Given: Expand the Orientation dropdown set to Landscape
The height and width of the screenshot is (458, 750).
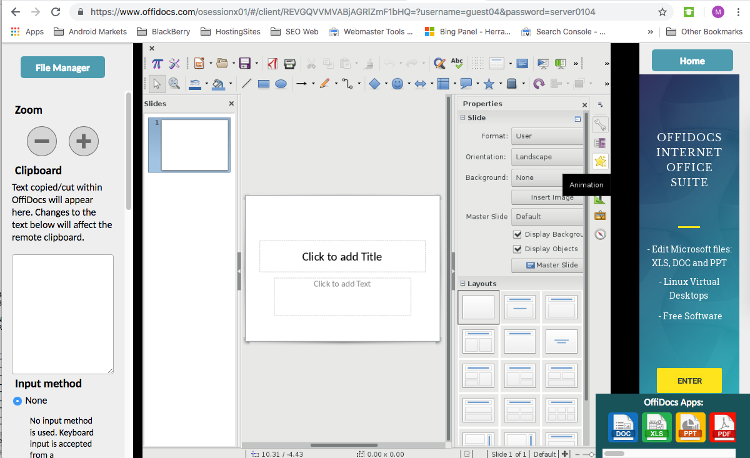Looking at the screenshot, I should coord(546,157).
